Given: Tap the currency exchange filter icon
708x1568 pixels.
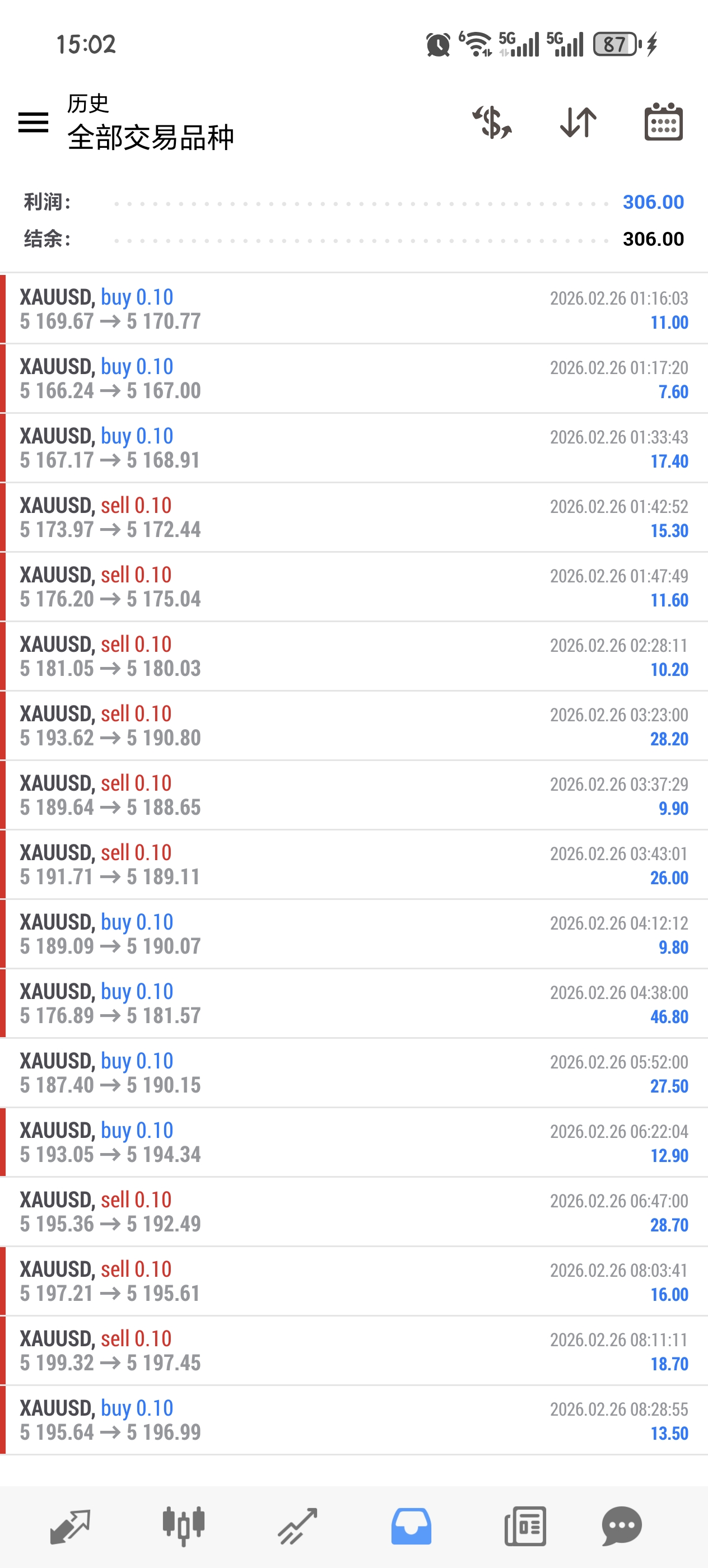Looking at the screenshot, I should pyautogui.click(x=492, y=122).
